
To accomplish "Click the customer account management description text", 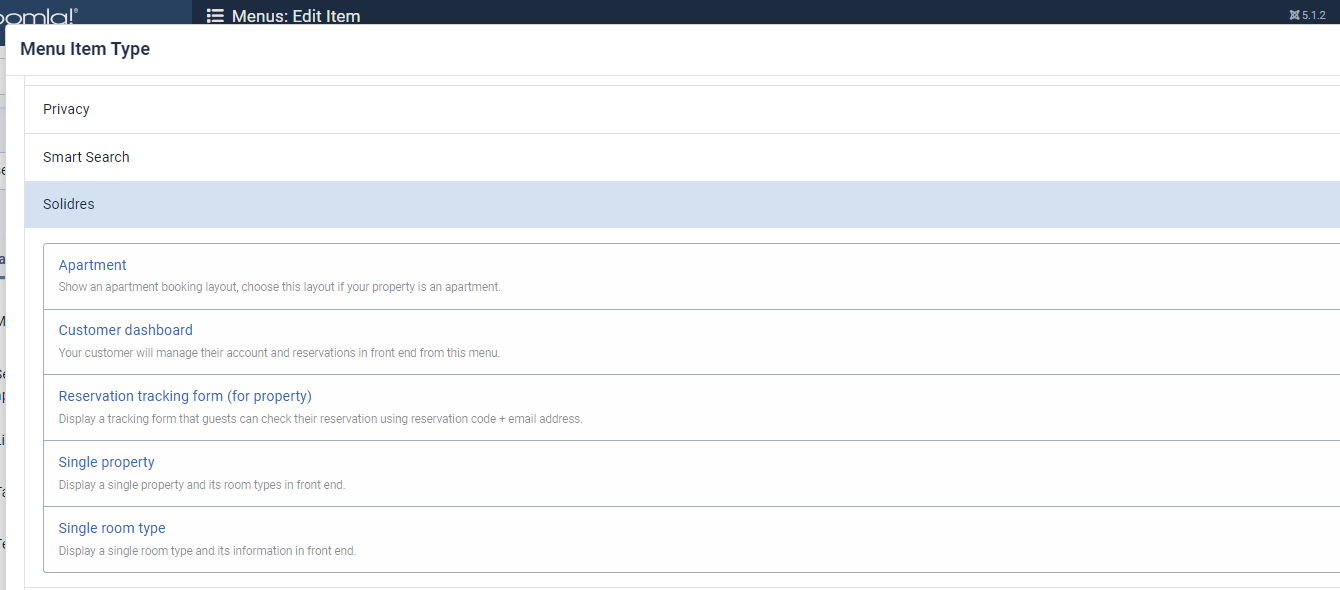I will click(279, 353).
